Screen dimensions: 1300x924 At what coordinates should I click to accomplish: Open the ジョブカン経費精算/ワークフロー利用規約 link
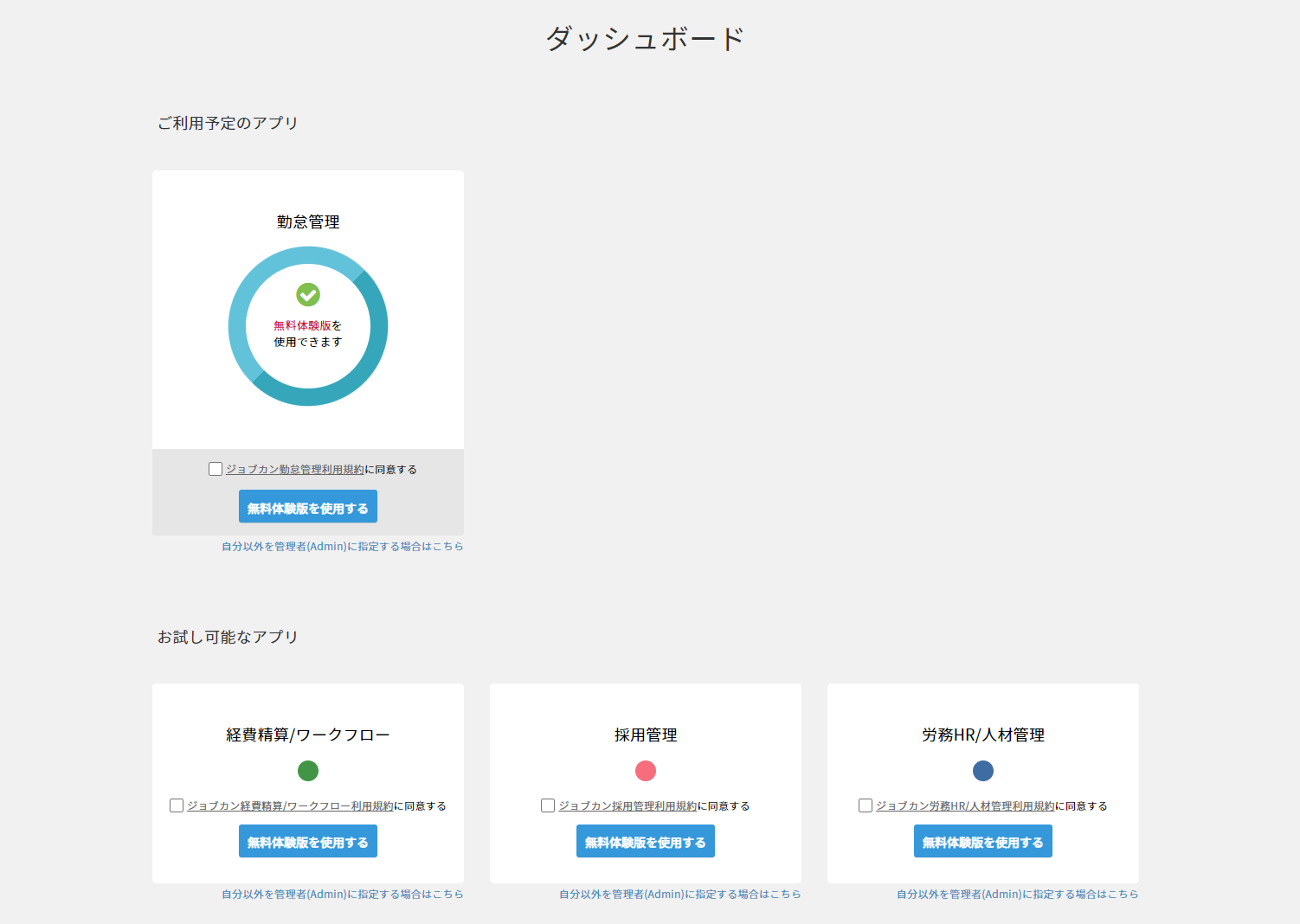click(x=290, y=806)
